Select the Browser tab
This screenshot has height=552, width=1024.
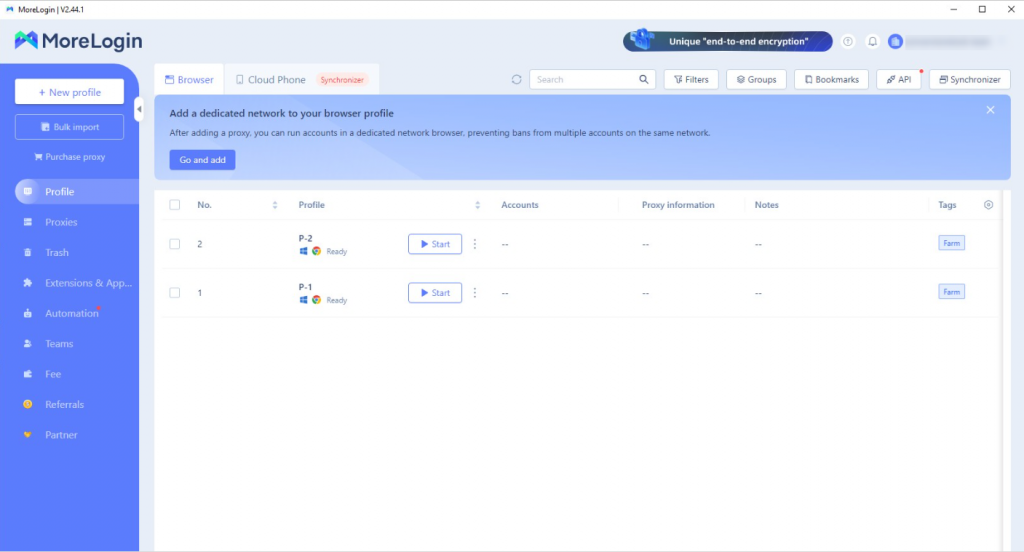(x=189, y=80)
